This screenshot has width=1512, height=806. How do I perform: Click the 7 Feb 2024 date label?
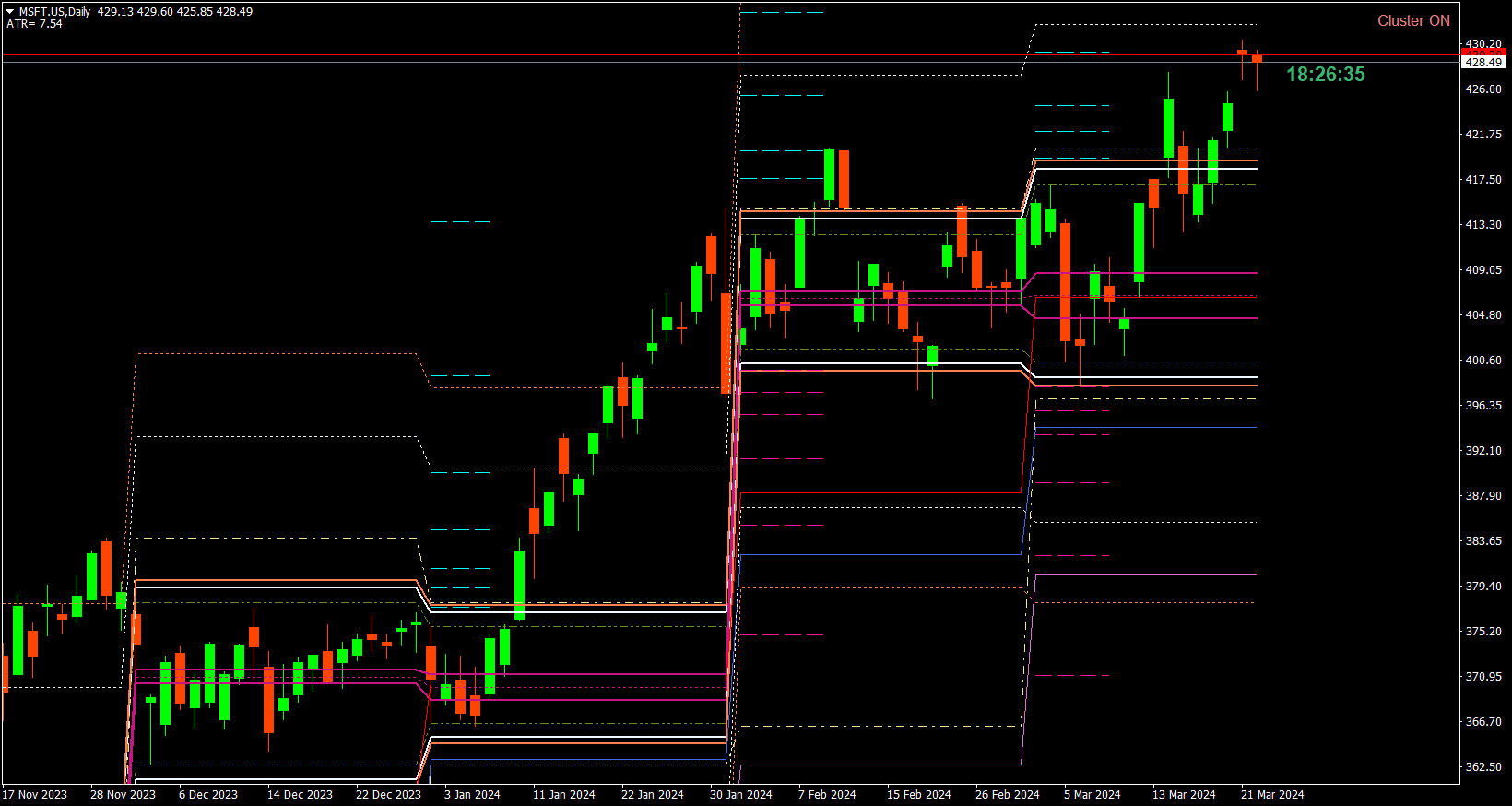tap(827, 795)
